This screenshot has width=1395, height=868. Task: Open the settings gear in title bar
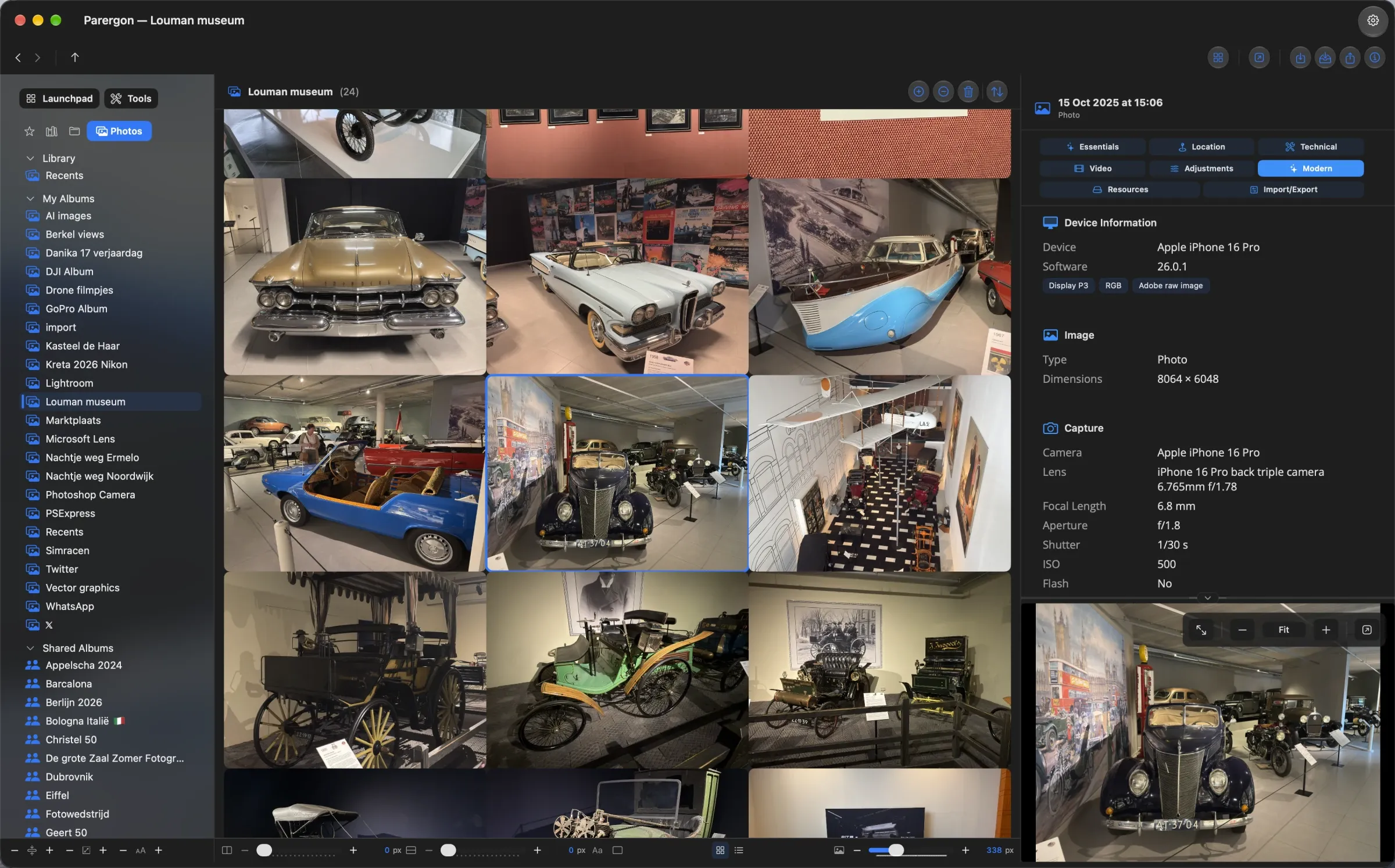pos(1372,20)
